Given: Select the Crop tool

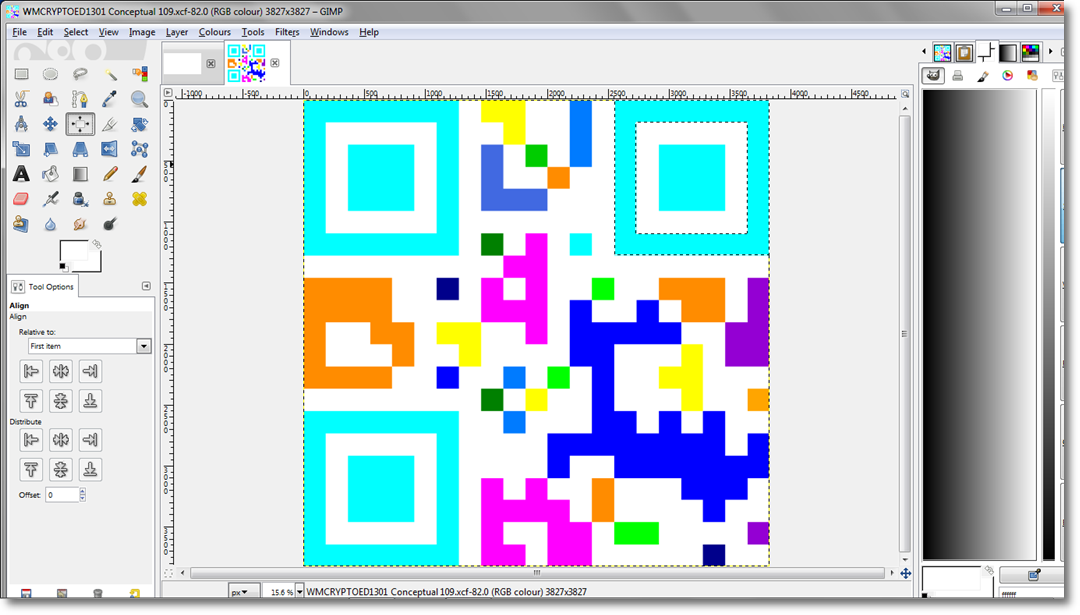Looking at the screenshot, I should [110, 124].
